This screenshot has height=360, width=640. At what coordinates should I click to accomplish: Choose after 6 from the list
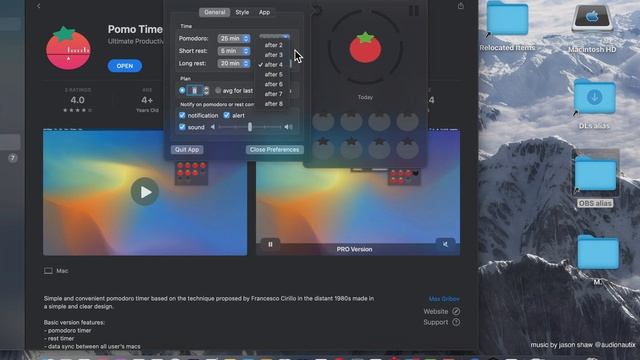(273, 84)
